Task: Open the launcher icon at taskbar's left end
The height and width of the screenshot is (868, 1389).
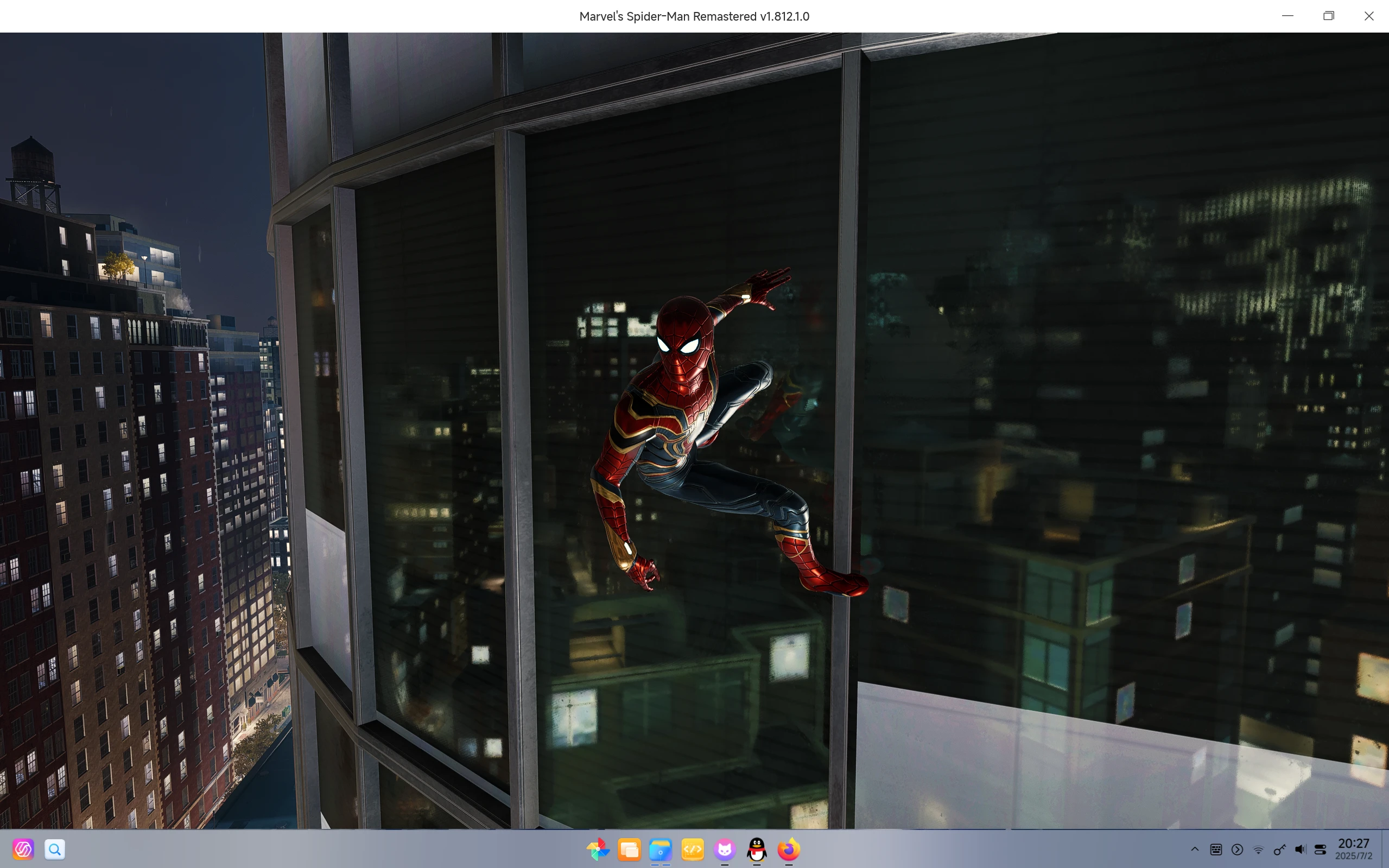Action: coord(23,849)
